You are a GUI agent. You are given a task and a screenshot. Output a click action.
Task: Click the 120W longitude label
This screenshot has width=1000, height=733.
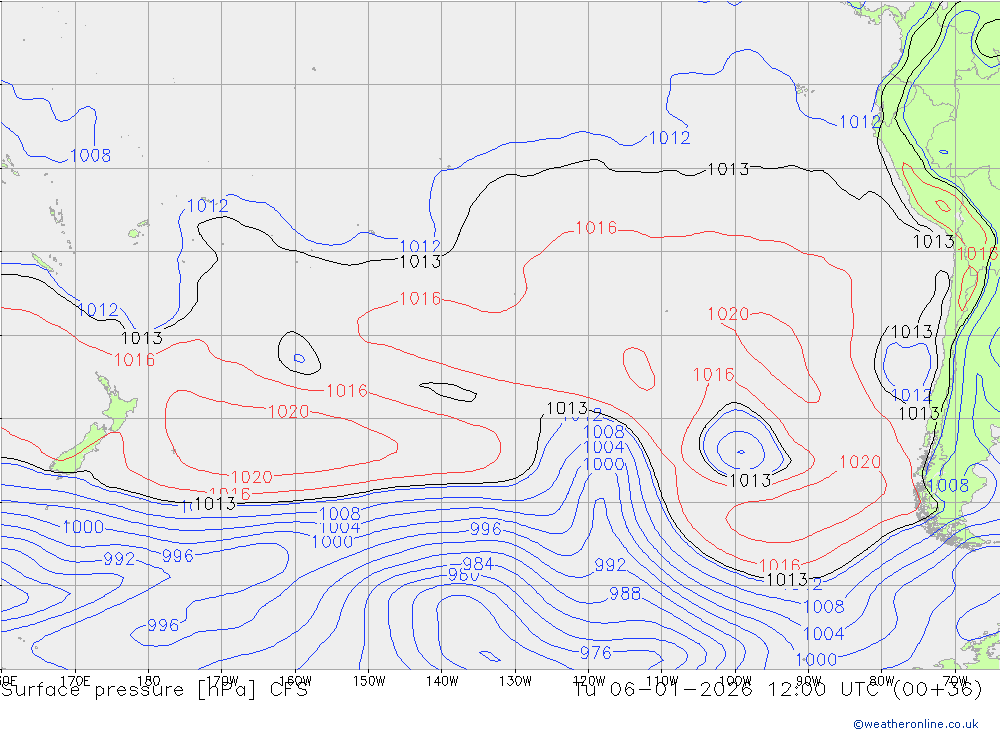(x=589, y=681)
